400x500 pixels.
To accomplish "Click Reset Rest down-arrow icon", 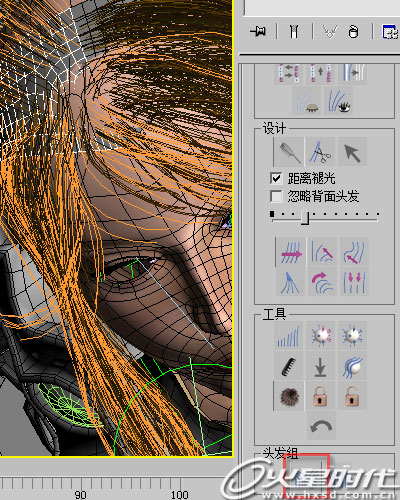I will (x=320, y=366).
